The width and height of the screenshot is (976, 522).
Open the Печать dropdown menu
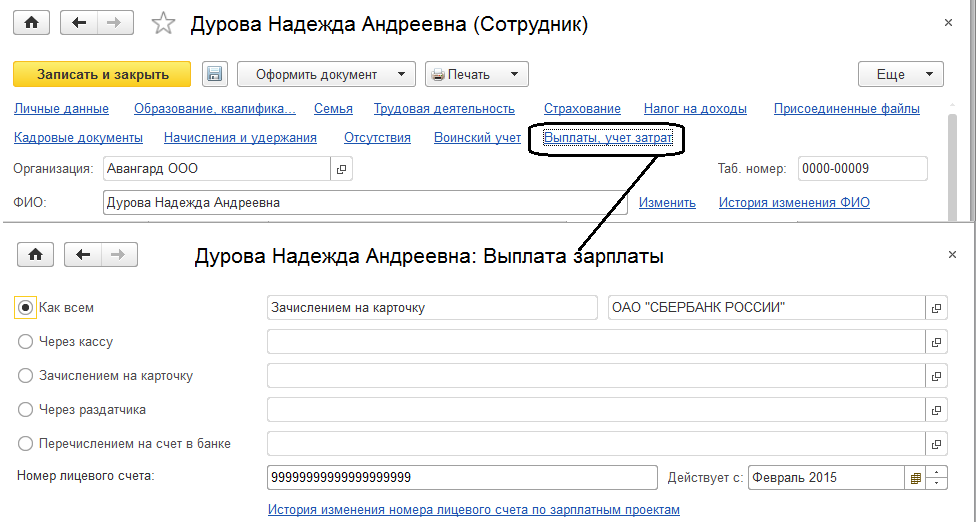click(x=477, y=74)
